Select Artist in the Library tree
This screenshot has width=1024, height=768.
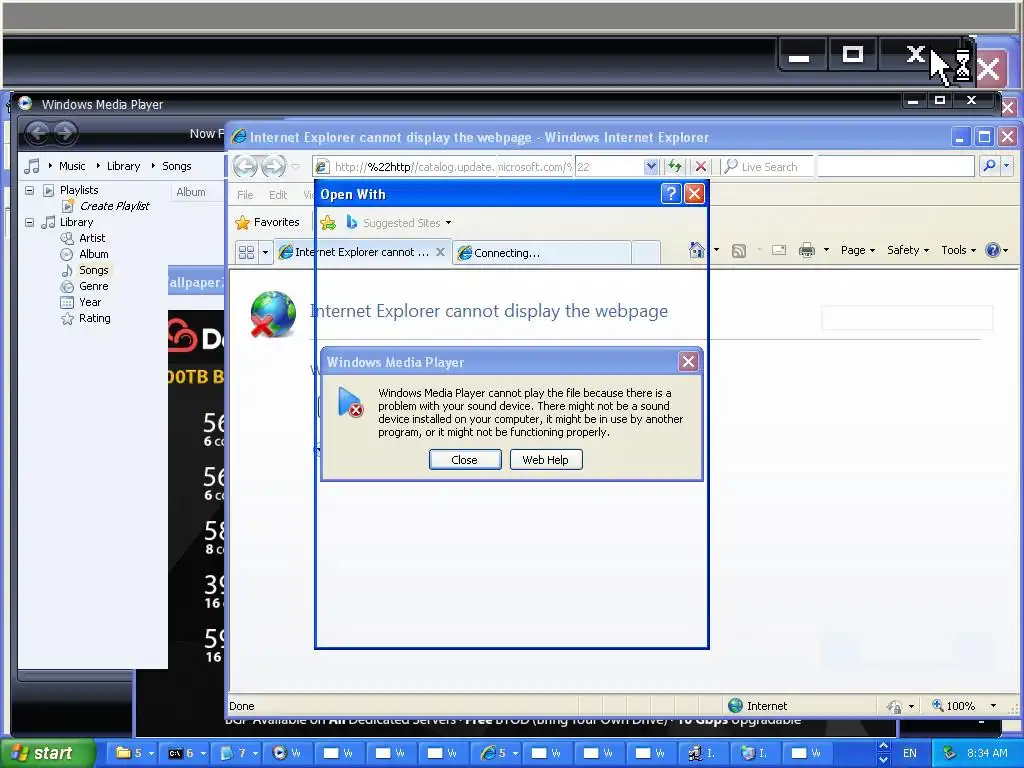92,238
